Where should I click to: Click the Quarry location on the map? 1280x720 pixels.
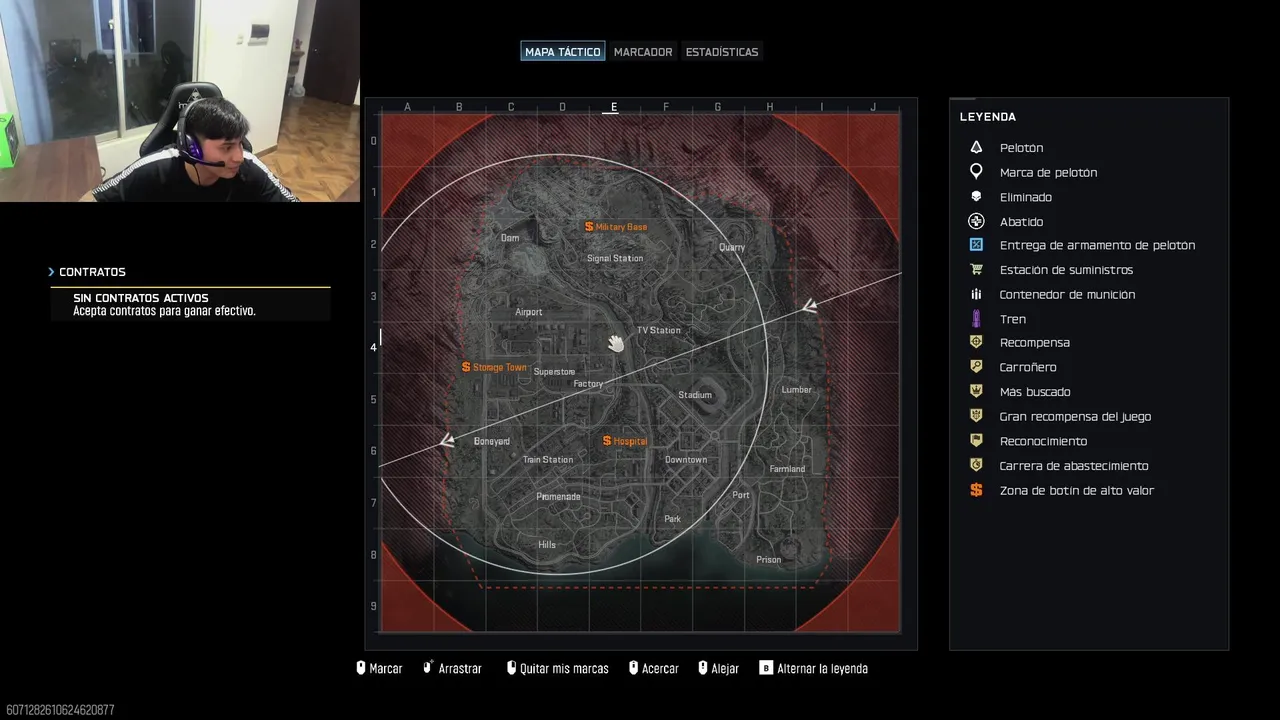point(732,247)
